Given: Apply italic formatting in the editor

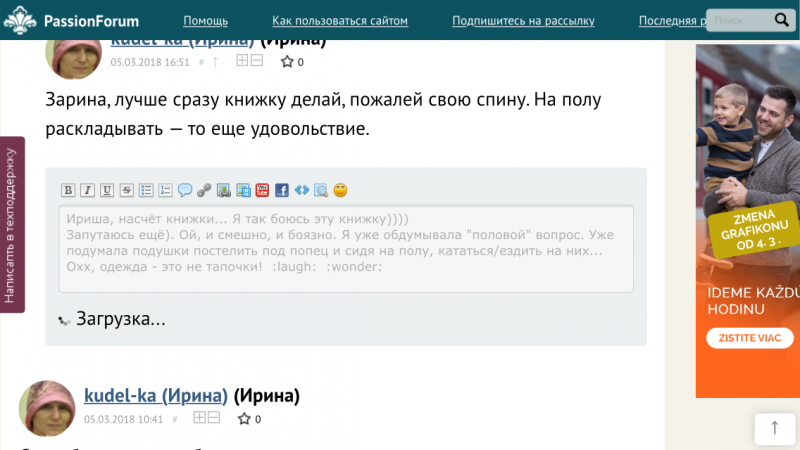Looking at the screenshot, I should coord(87,190).
